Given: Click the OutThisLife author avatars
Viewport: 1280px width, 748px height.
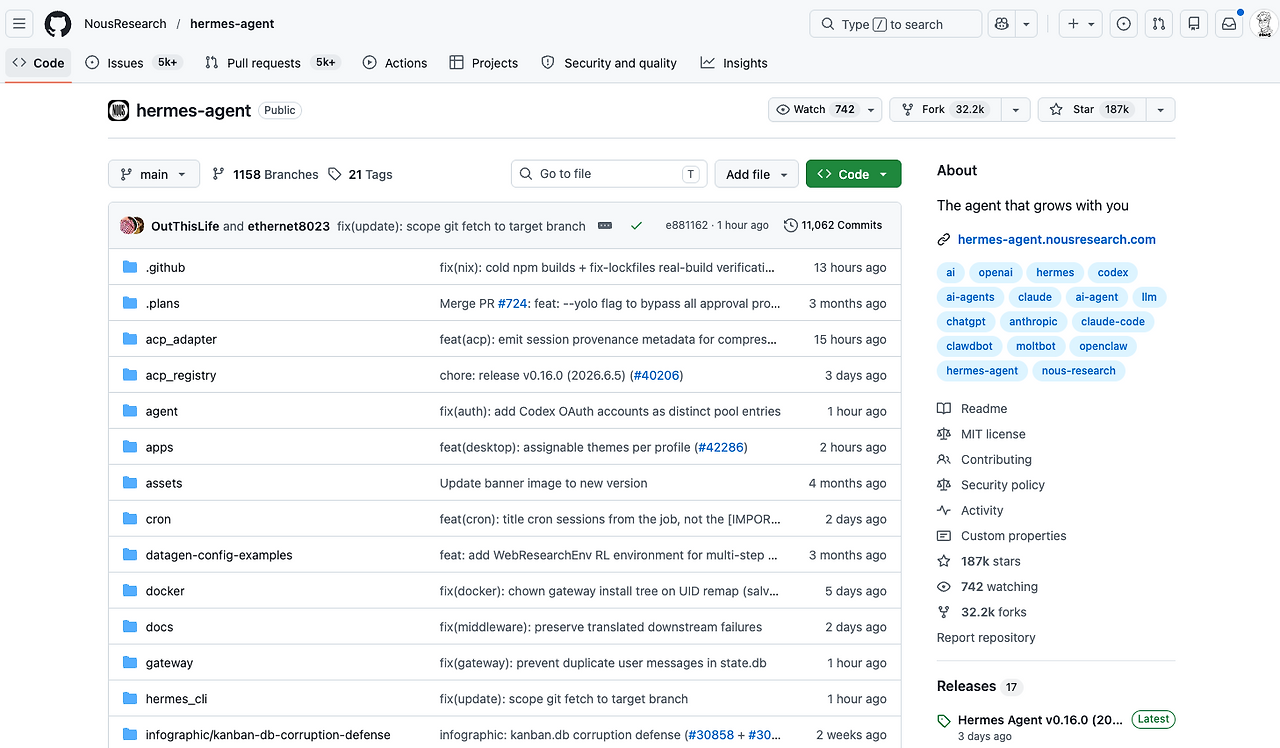Looking at the screenshot, I should (x=131, y=226).
